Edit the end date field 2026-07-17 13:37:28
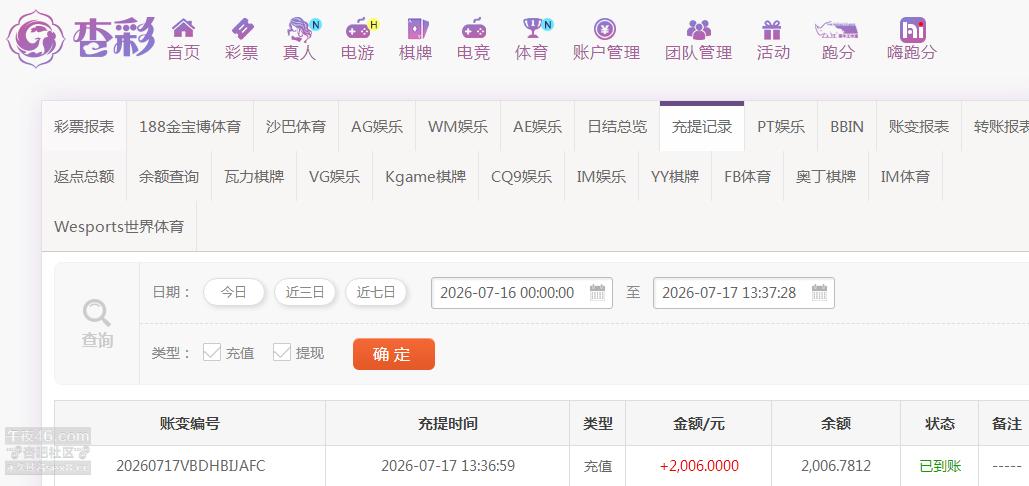This screenshot has height=486, width=1029. click(744, 293)
